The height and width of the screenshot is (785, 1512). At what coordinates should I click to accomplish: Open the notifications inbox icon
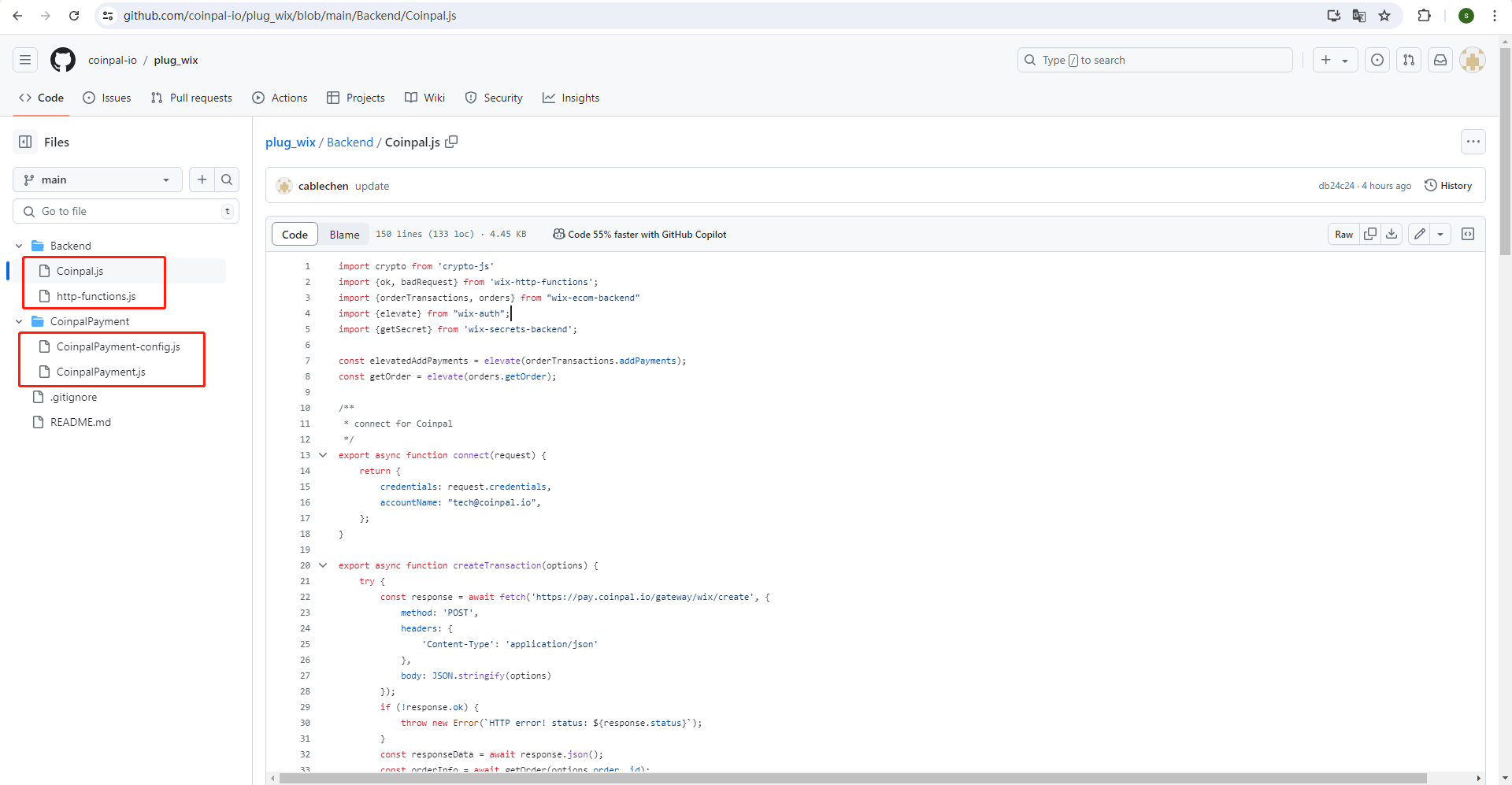pyautogui.click(x=1440, y=60)
